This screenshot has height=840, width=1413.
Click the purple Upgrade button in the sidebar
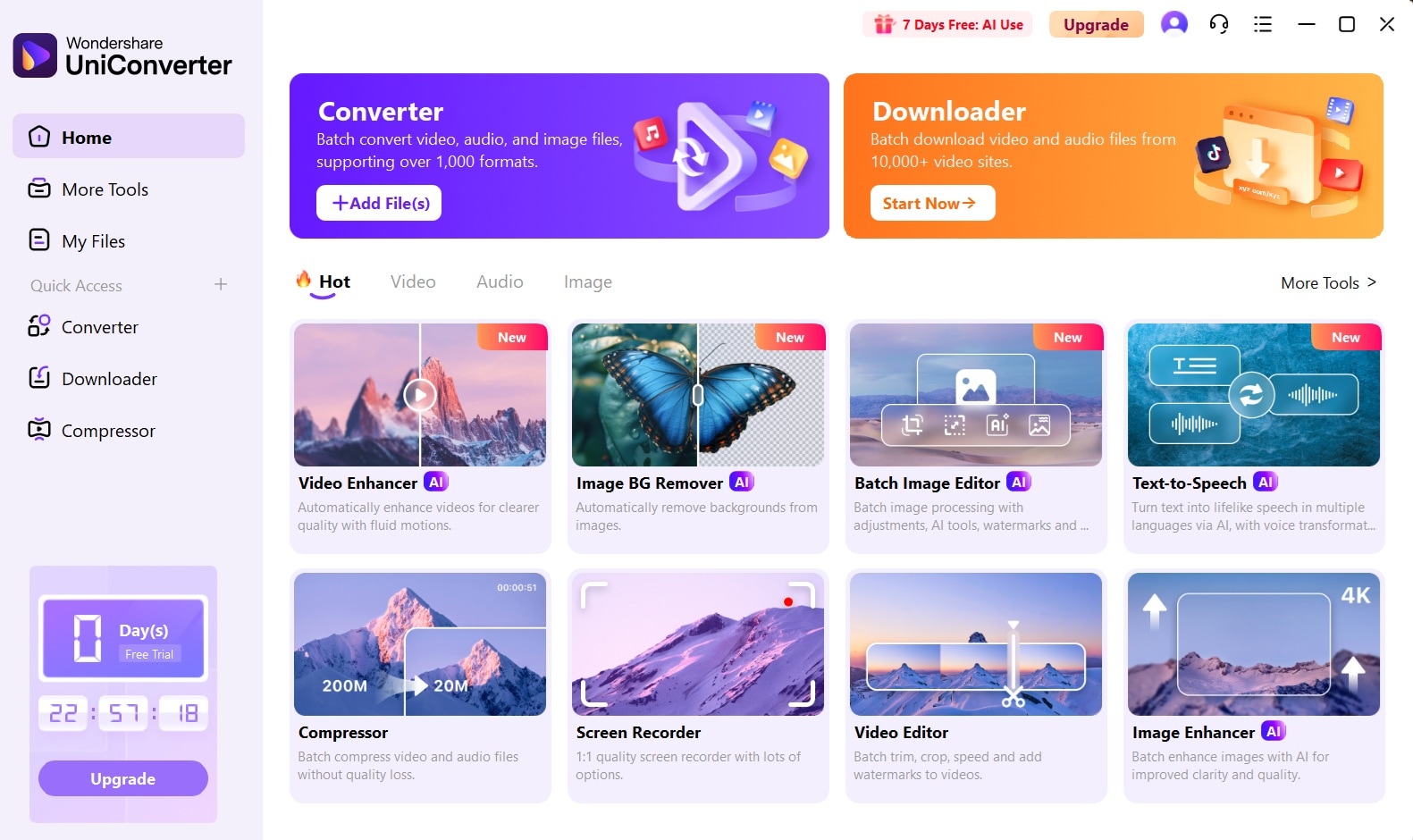[123, 778]
